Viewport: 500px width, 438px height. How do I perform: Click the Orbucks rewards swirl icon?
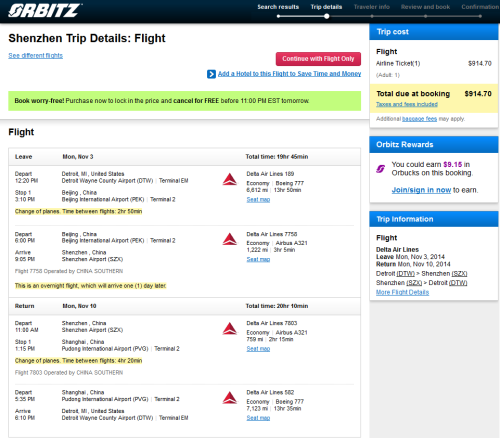pyautogui.click(x=381, y=169)
